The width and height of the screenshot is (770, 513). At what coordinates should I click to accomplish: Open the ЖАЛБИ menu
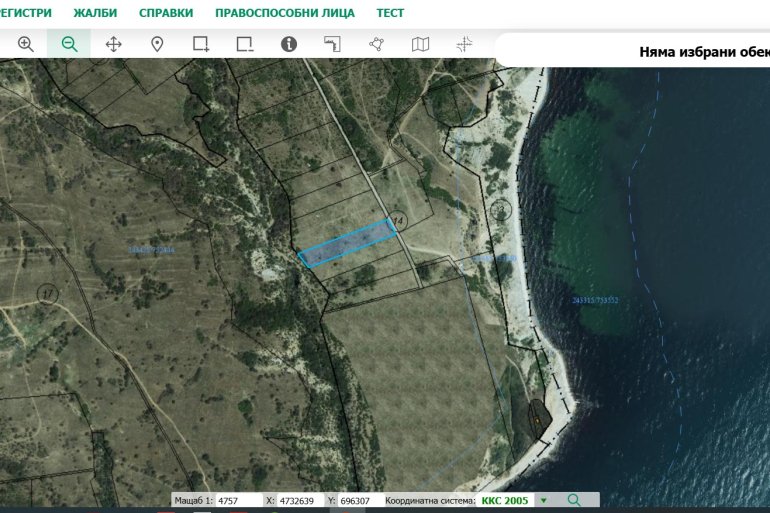pos(95,13)
